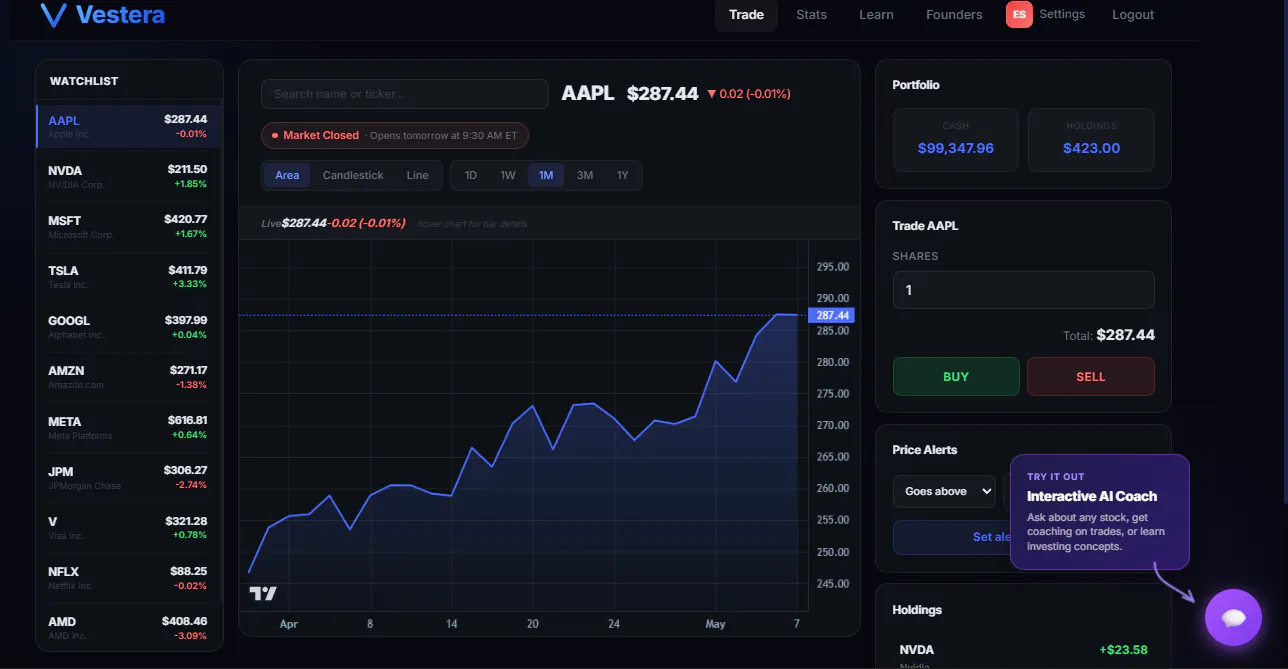1288x669 pixels.
Task: Click the ES profile avatar
Action: coord(1019,15)
